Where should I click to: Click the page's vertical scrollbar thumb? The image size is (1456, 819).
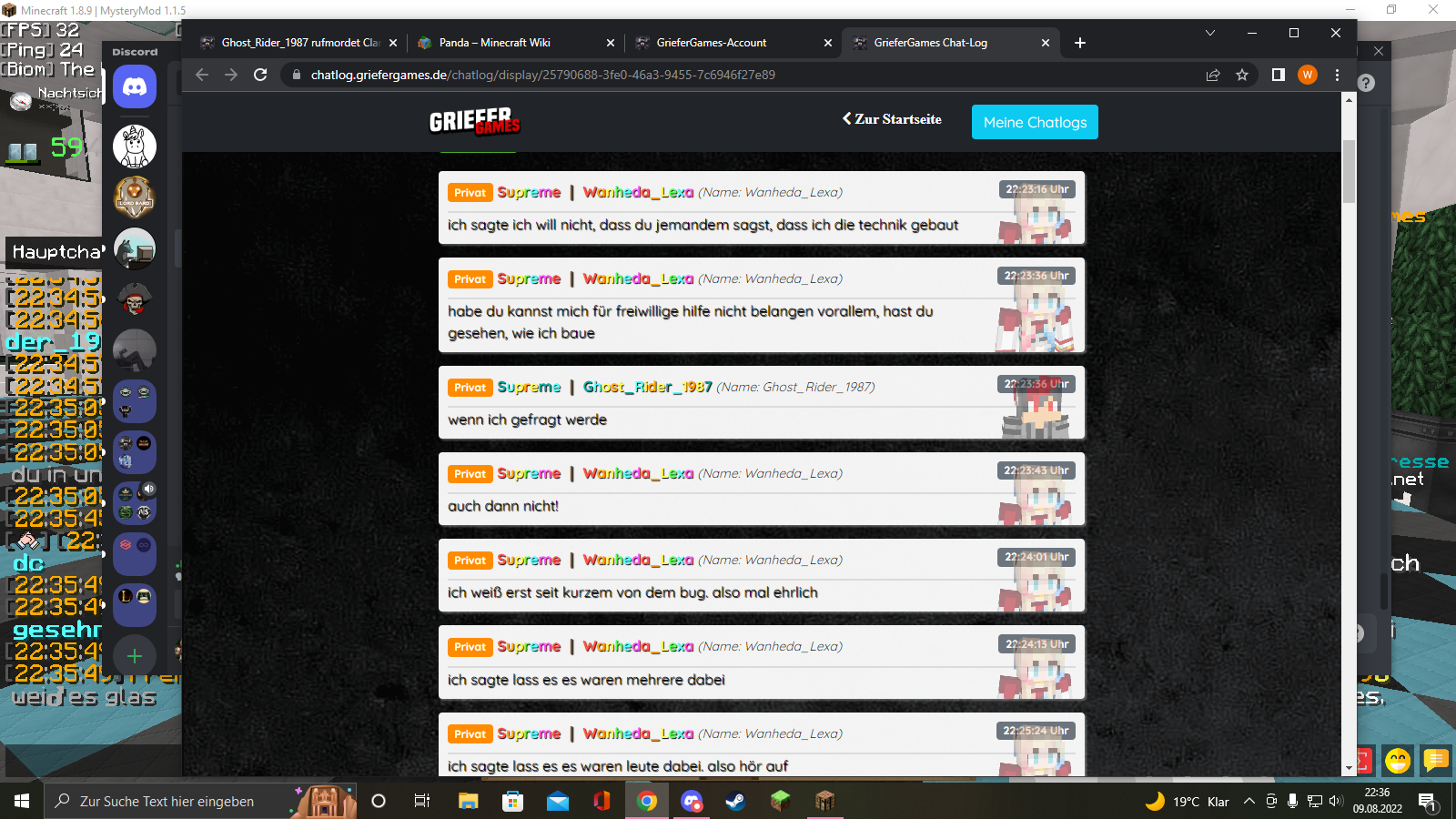[x=1349, y=171]
